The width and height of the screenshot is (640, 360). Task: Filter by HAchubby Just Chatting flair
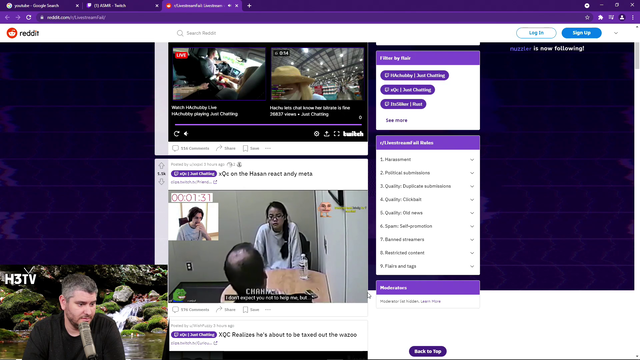click(414, 75)
